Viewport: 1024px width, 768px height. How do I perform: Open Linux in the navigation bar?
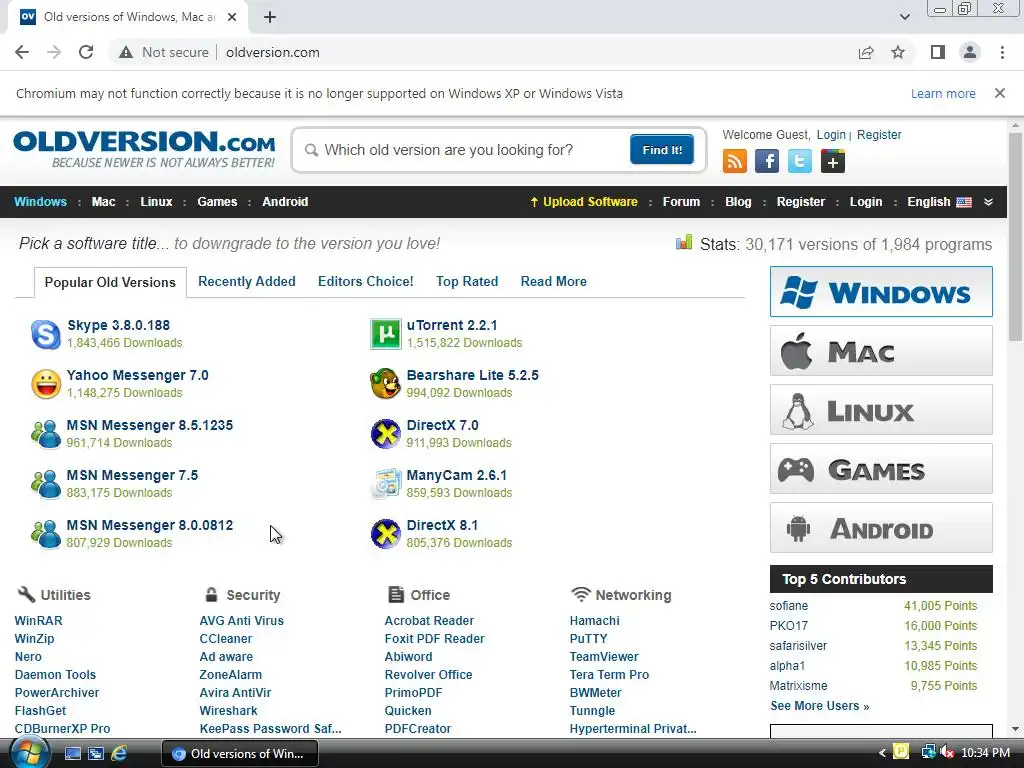click(156, 202)
